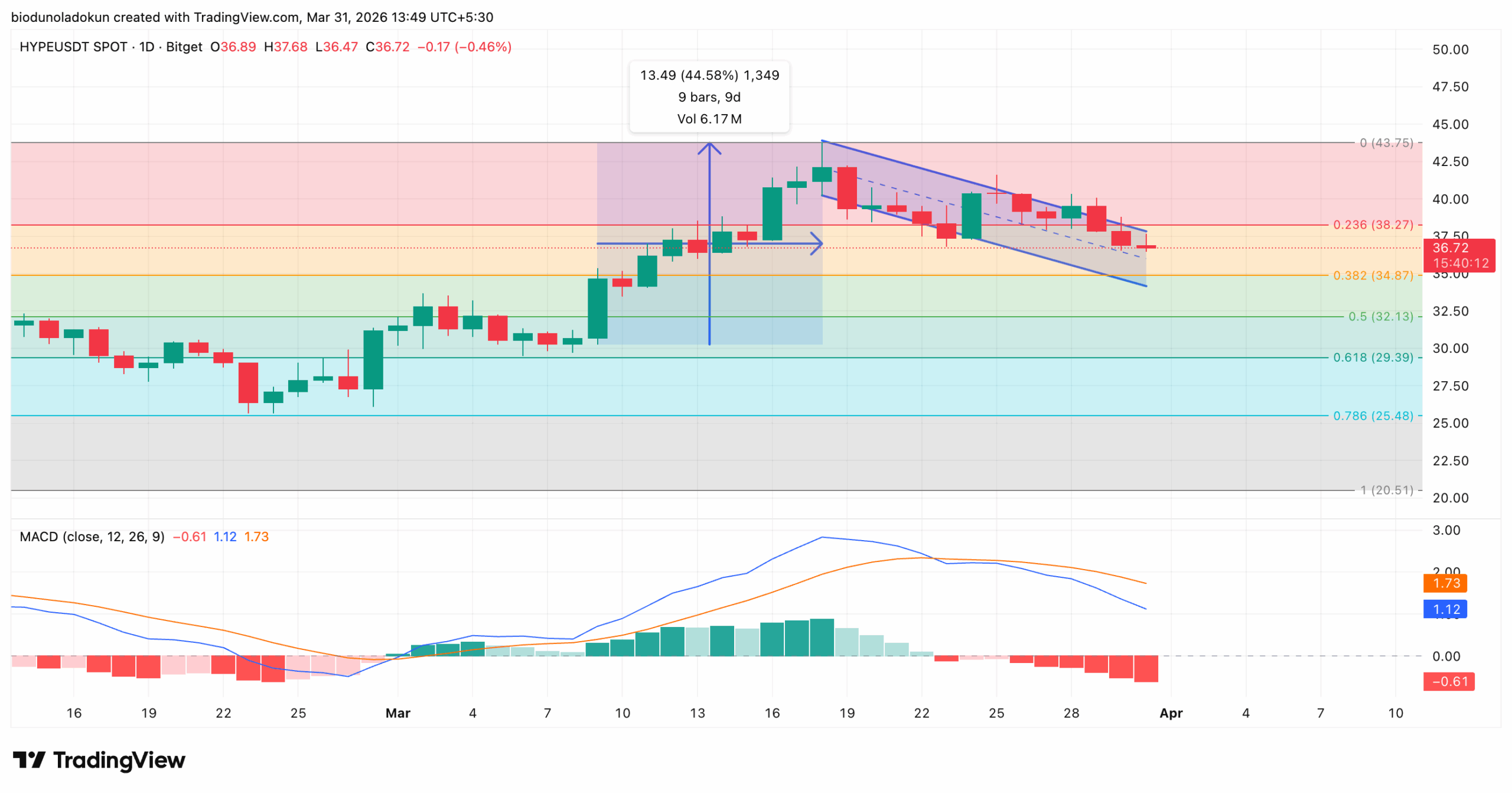Image resolution: width=1512 pixels, height=793 pixels.
Task: Click the 13 date label on time axis
Action: click(x=697, y=714)
